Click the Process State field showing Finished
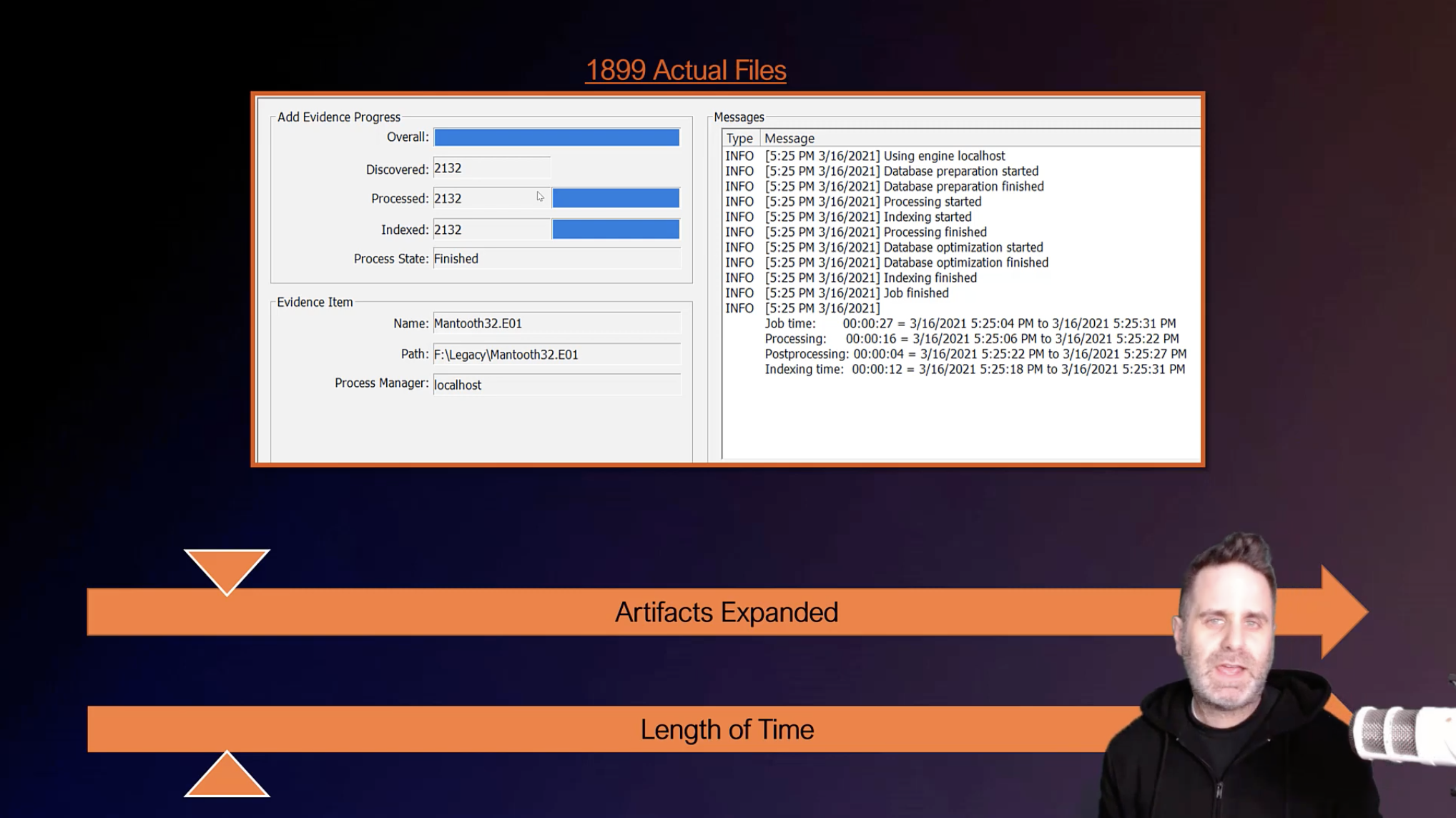 click(556, 258)
